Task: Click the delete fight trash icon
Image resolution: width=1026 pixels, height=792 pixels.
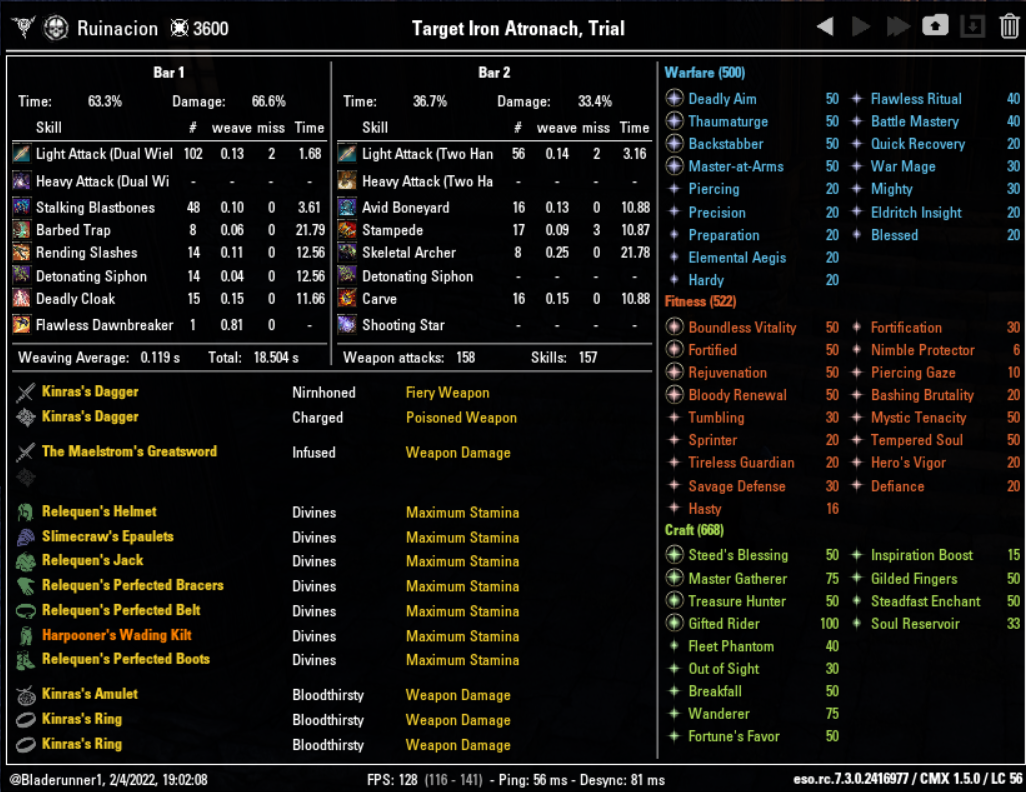Action: (x=1010, y=26)
